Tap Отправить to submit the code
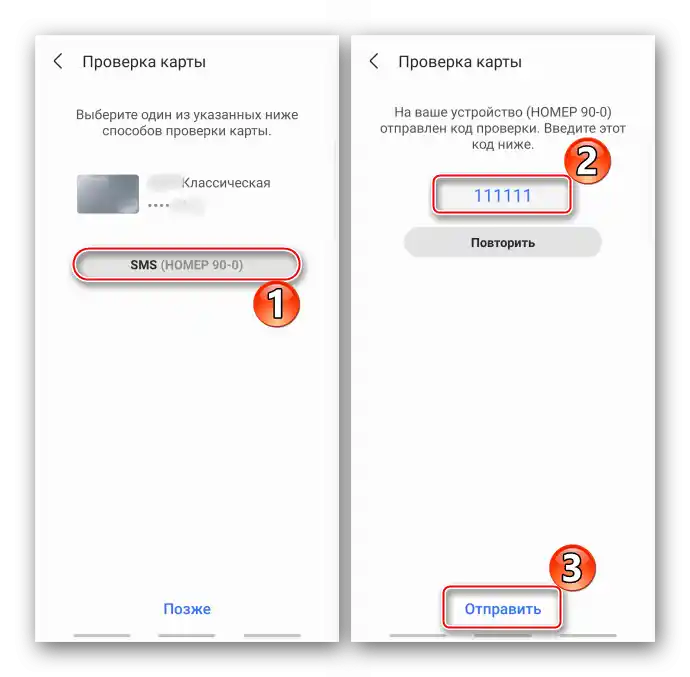This screenshot has height=677, width=690. coord(503,609)
